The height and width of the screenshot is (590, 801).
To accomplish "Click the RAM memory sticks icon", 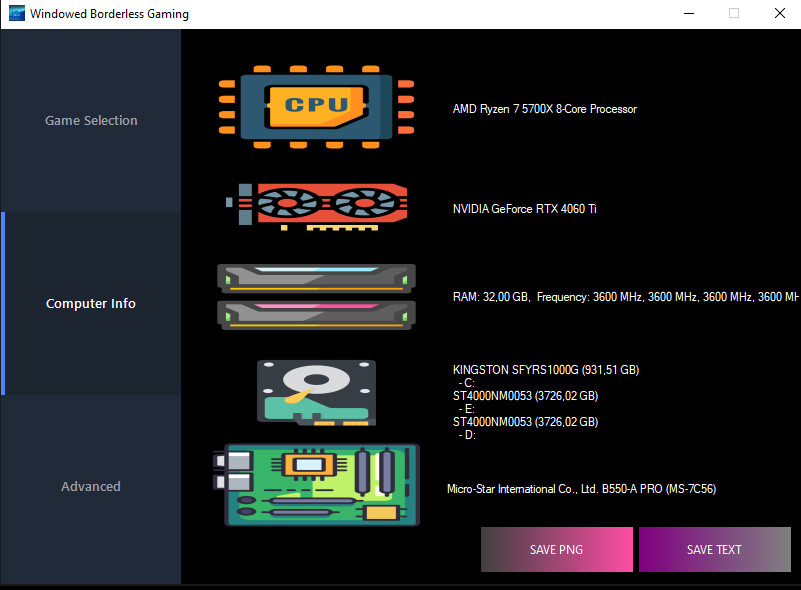I will pyautogui.click(x=316, y=296).
